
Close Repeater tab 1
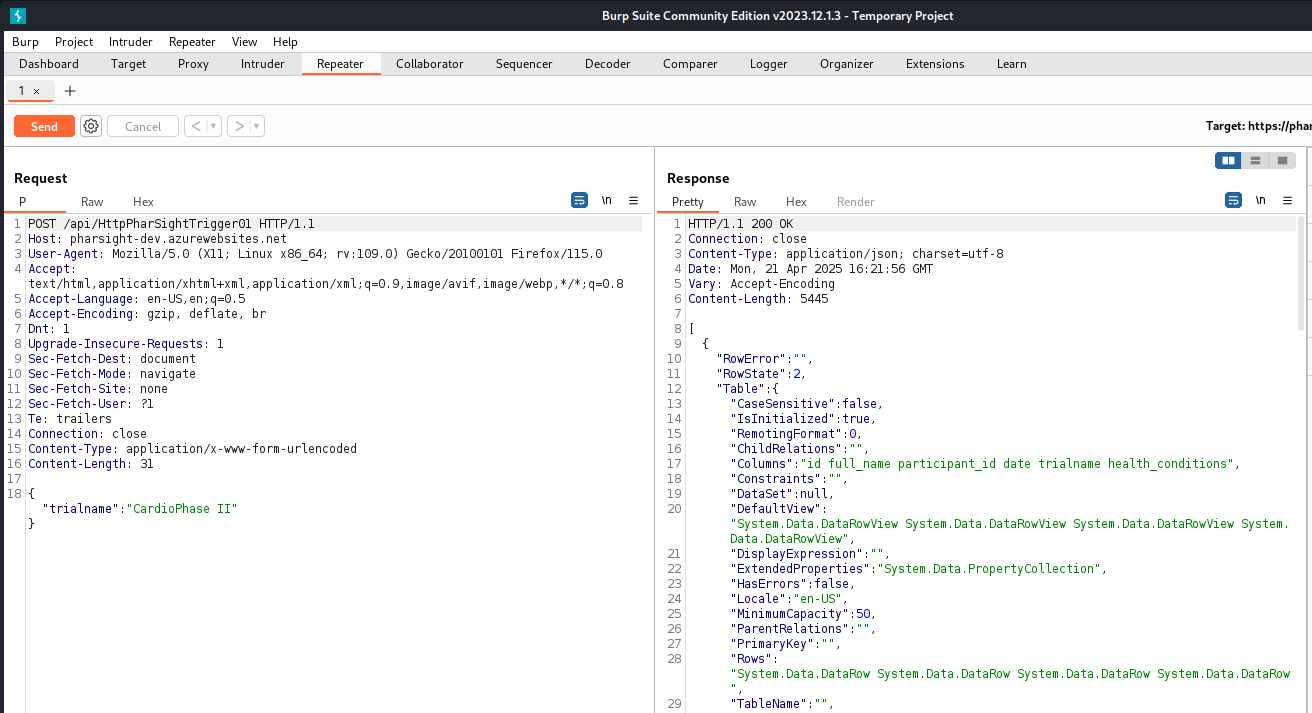(x=37, y=91)
